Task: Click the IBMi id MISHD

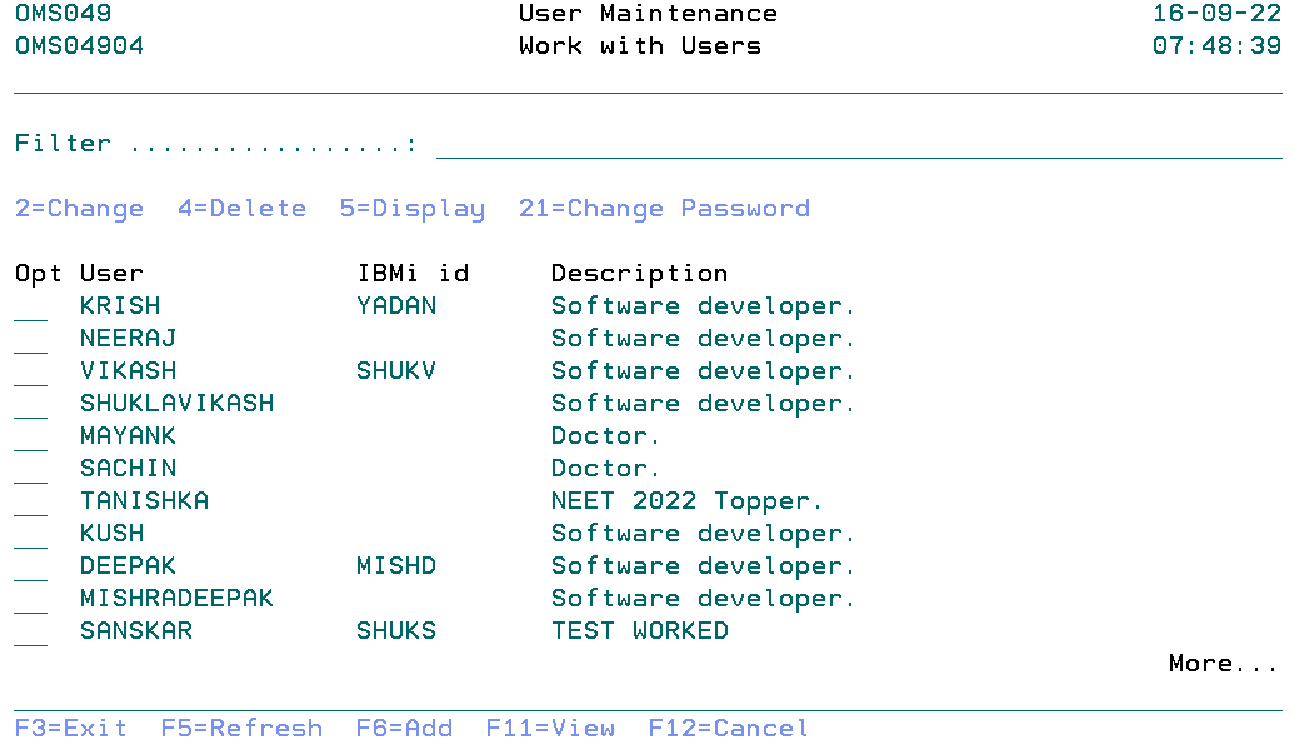Action: tap(396, 567)
